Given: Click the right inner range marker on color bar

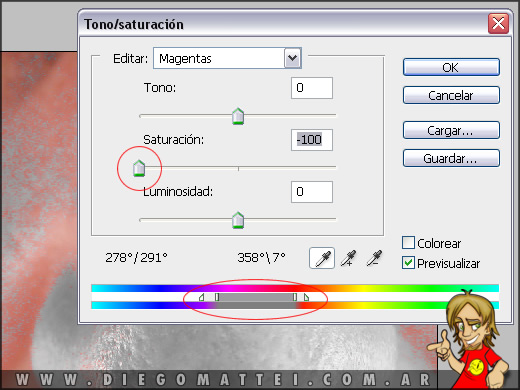Looking at the screenshot, I should click(295, 297).
